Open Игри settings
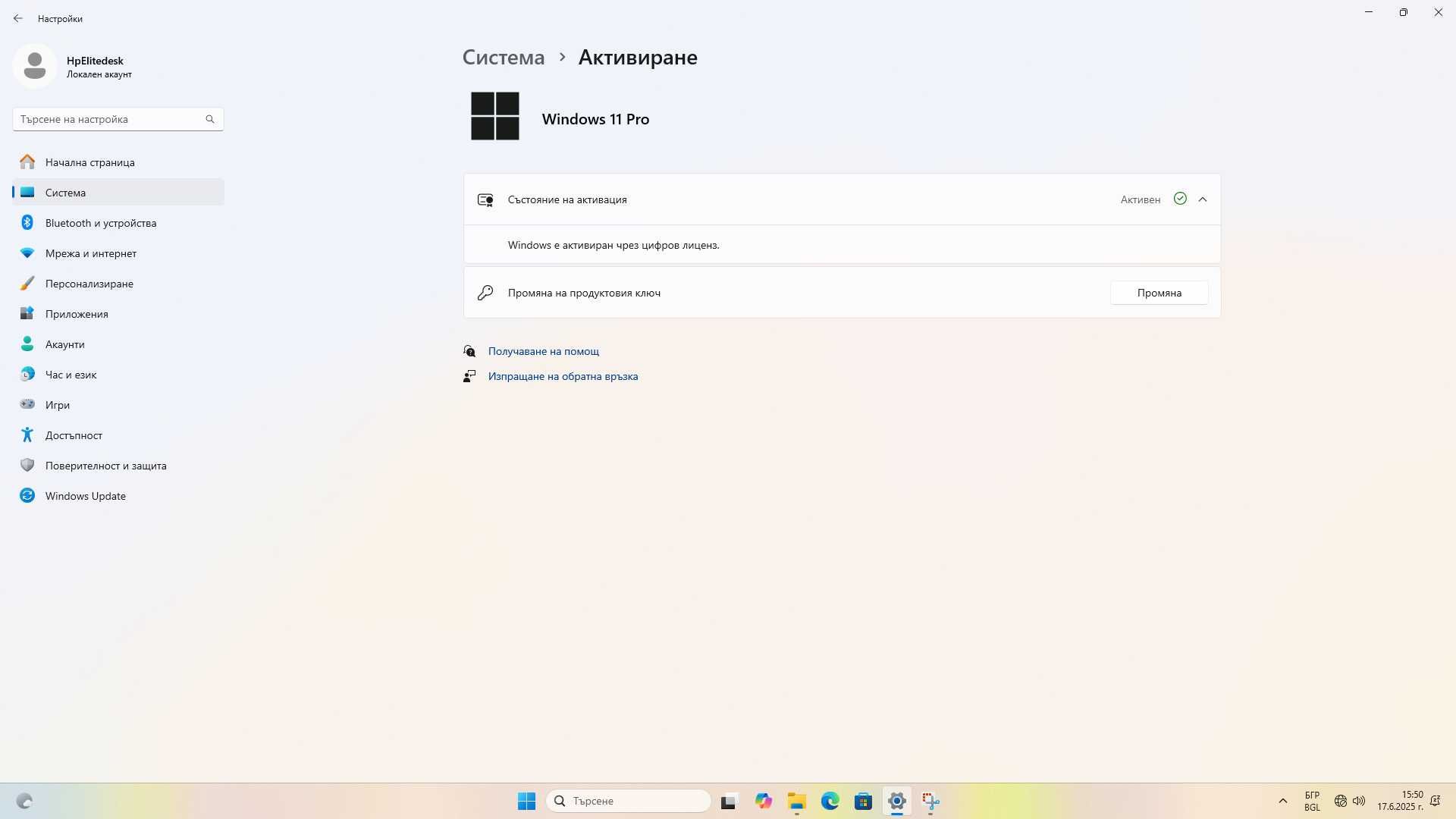 pos(118,405)
